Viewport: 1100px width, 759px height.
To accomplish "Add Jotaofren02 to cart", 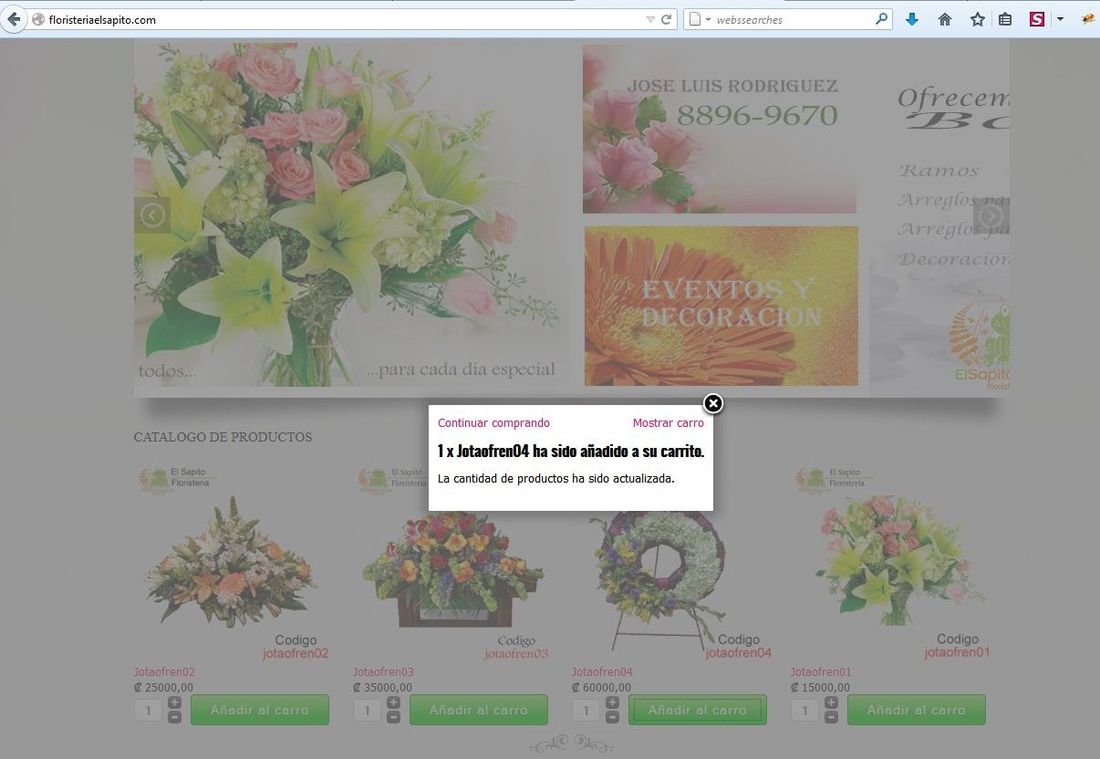I will (x=260, y=710).
